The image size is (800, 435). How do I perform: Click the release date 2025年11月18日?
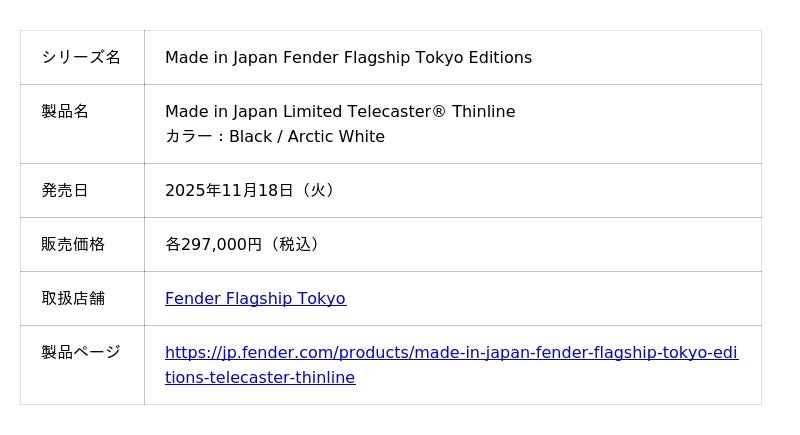coord(229,190)
